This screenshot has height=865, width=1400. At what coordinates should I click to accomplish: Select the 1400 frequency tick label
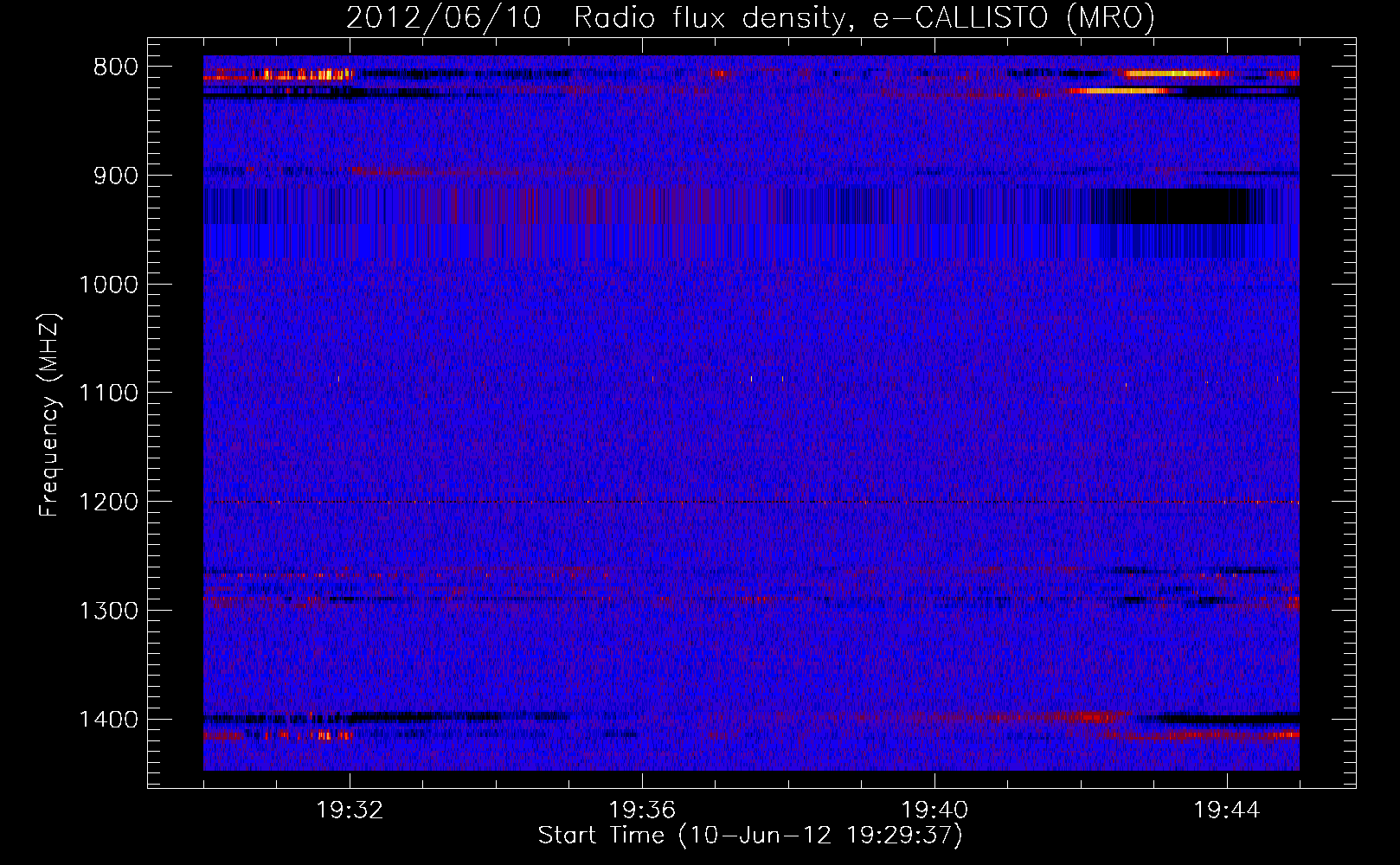coord(108,720)
